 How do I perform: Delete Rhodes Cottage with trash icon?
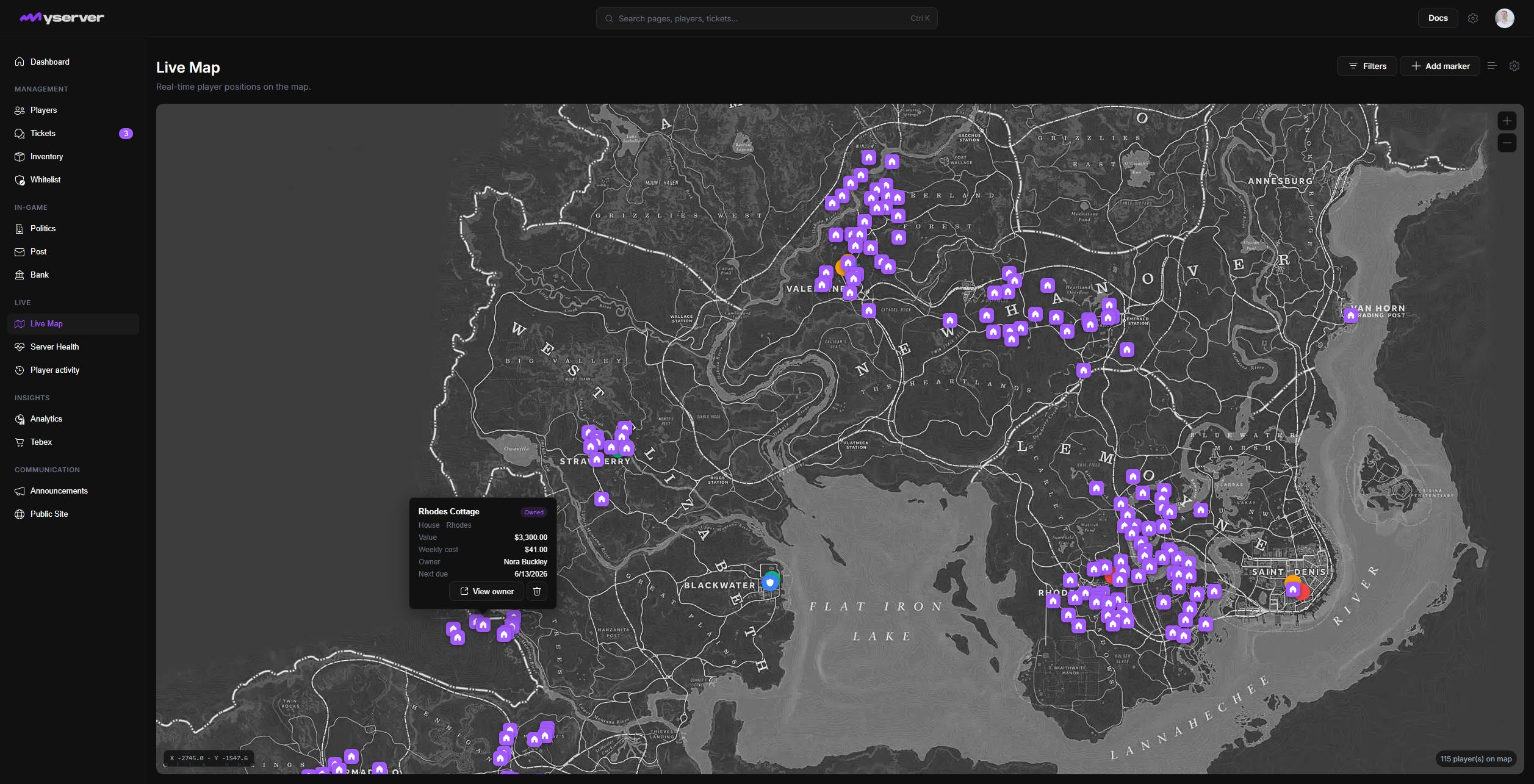[x=536, y=591]
